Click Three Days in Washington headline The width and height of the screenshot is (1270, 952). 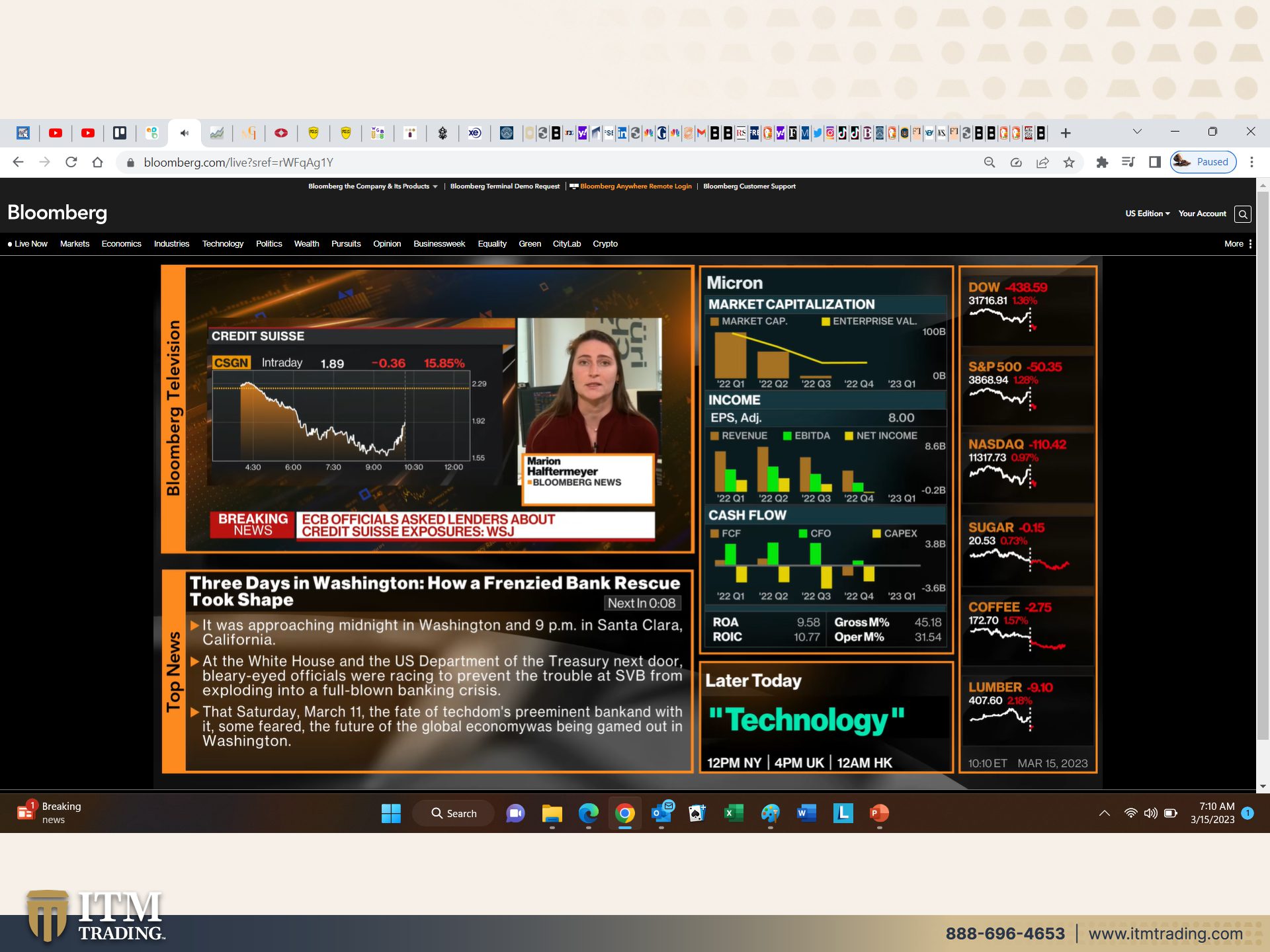tap(435, 591)
